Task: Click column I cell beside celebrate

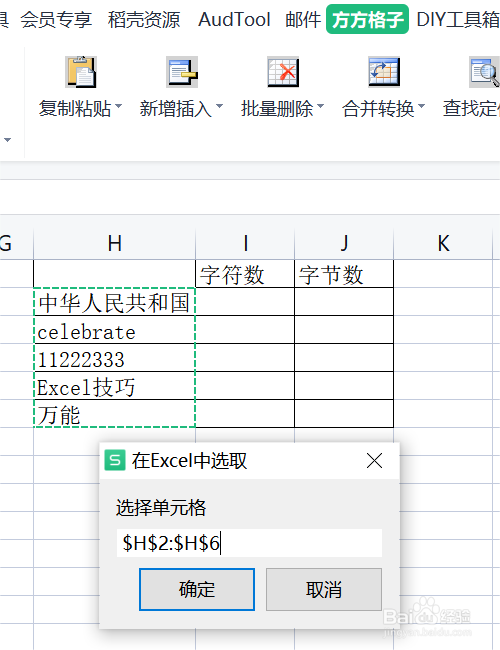Action: [x=245, y=330]
